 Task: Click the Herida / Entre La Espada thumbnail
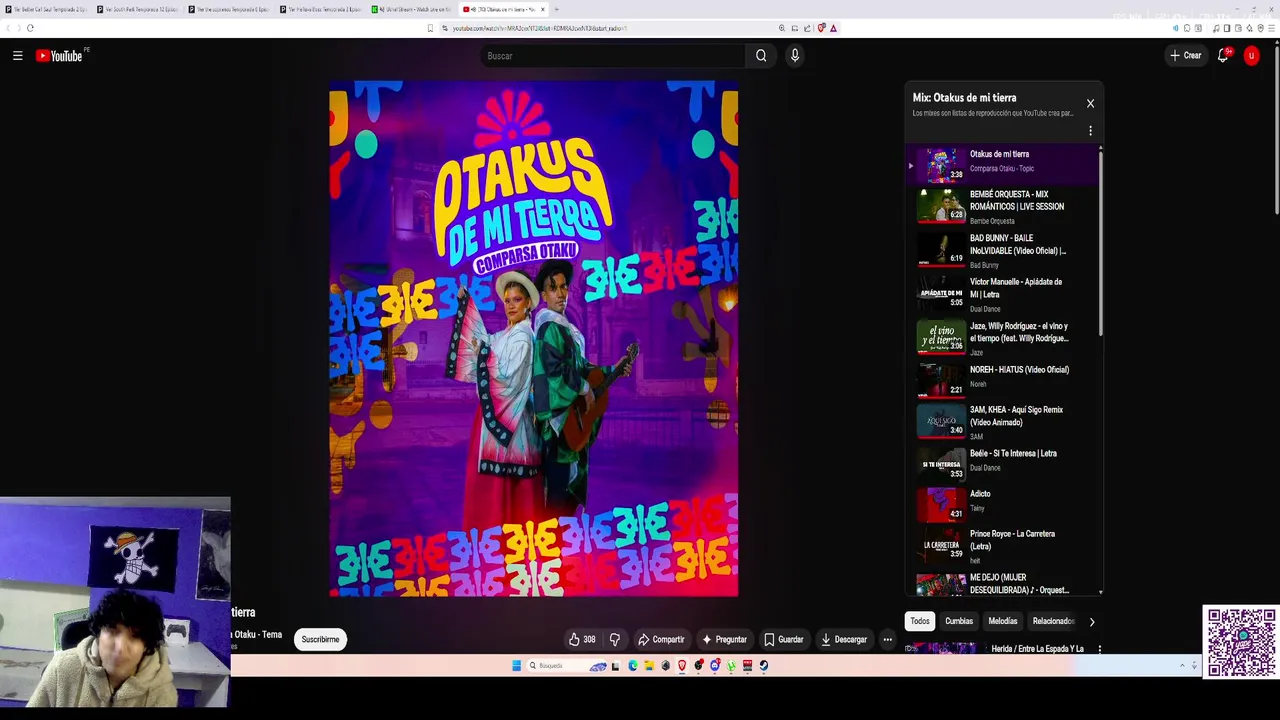coord(945,648)
